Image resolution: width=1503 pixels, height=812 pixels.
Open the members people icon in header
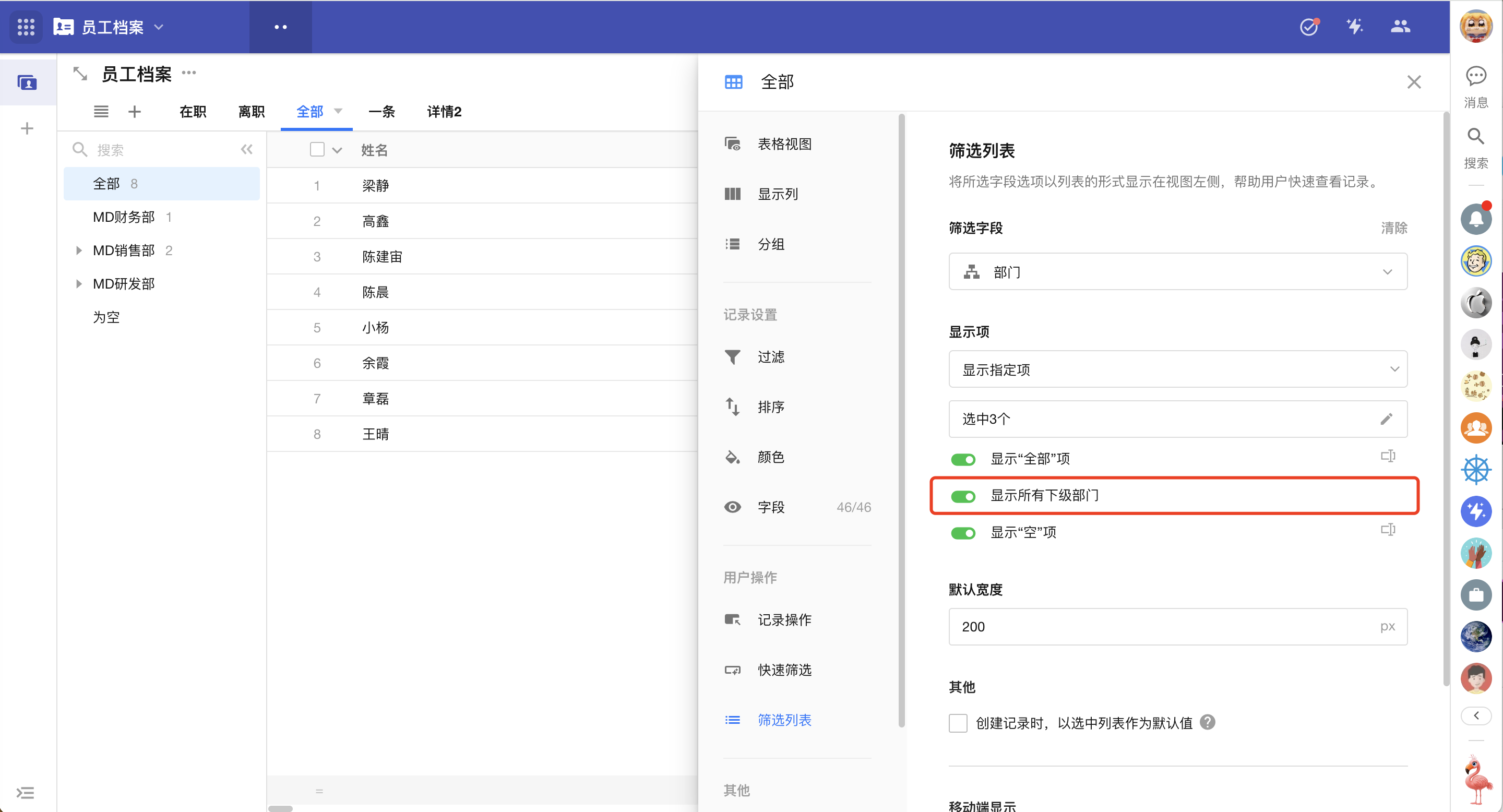point(1400,27)
